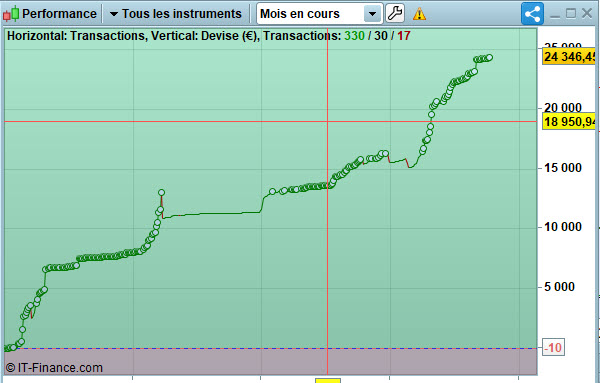Click the 24 346,45 orange price label
The width and height of the screenshot is (600, 383).
pyautogui.click(x=569, y=57)
